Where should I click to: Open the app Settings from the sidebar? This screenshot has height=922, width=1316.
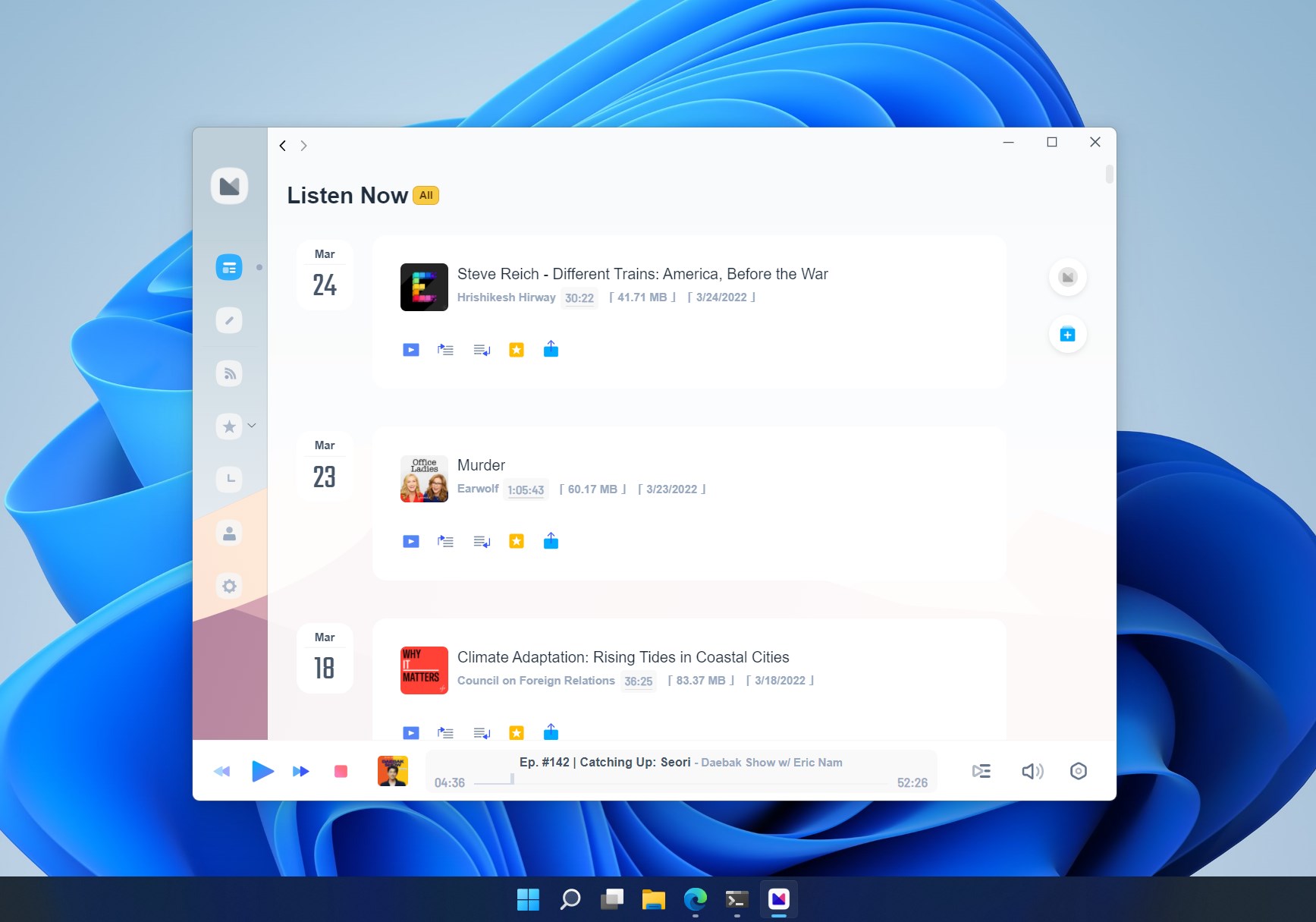229,586
